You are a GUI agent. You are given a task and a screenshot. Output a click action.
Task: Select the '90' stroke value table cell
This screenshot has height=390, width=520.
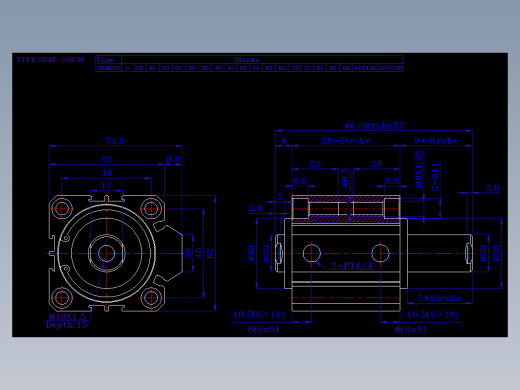[x=346, y=68]
